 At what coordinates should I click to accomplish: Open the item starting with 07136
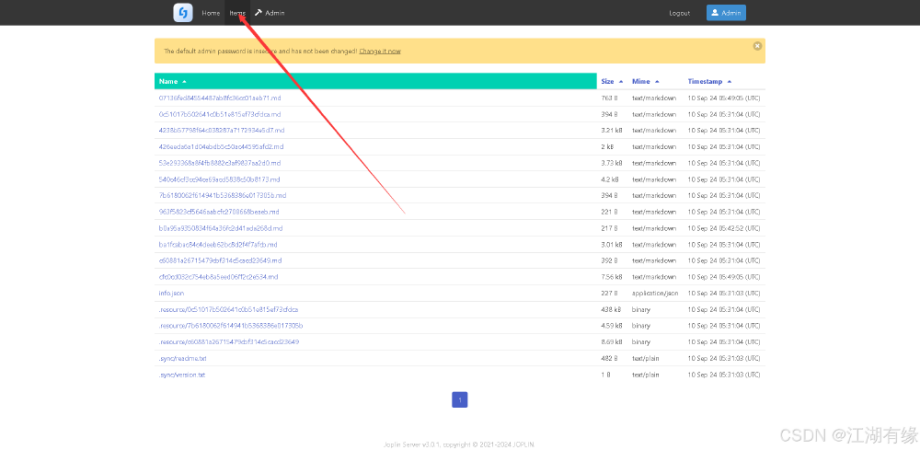[219, 98]
